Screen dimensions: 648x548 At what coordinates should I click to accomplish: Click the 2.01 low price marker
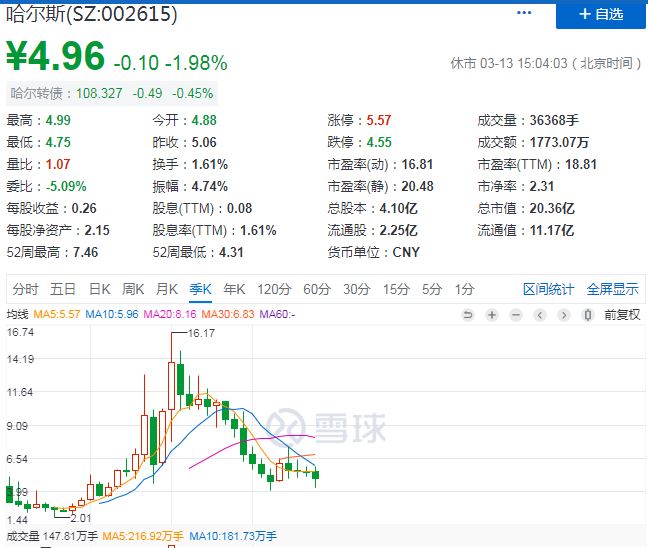click(x=81, y=518)
